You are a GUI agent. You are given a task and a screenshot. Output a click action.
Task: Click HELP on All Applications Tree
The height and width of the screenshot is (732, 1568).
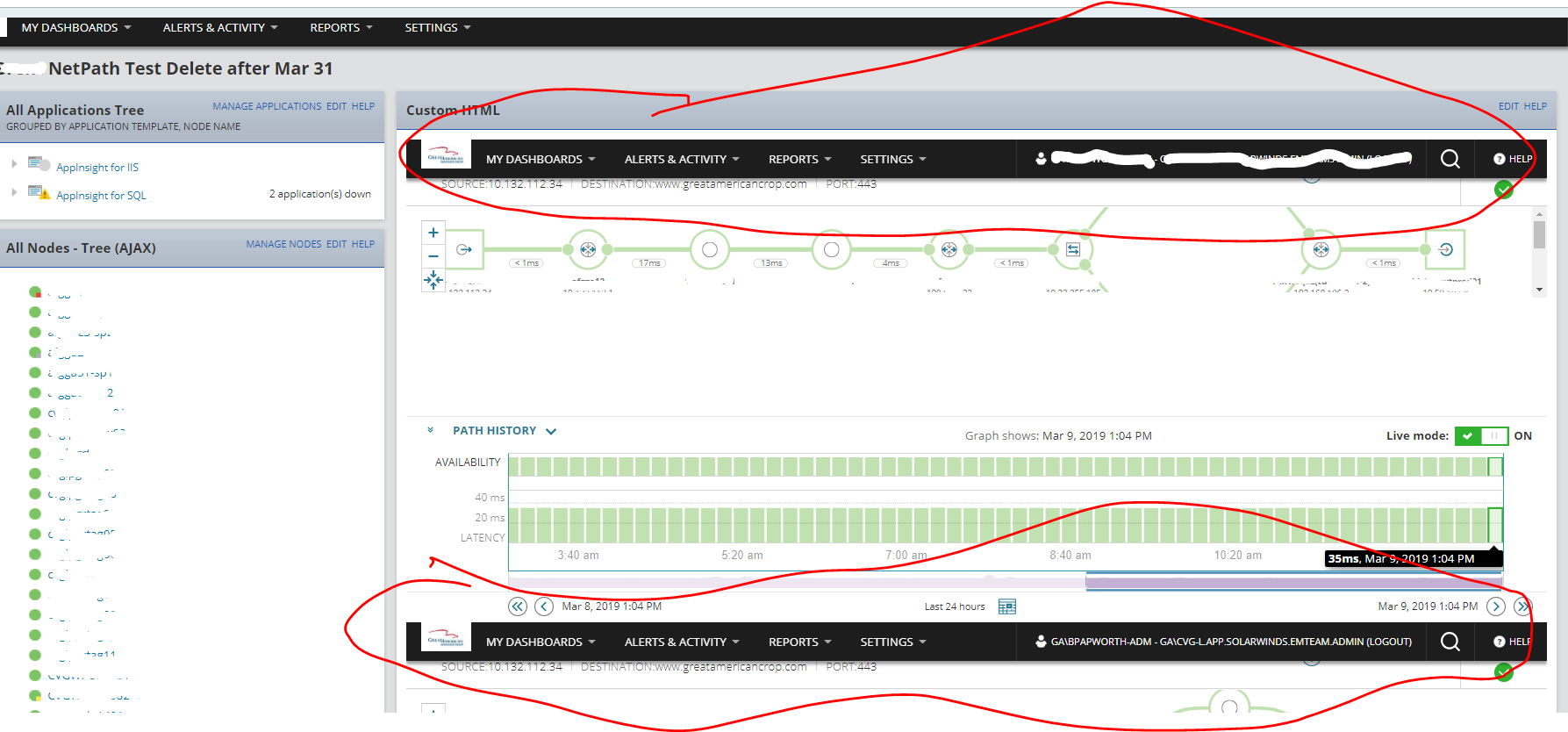coord(363,106)
